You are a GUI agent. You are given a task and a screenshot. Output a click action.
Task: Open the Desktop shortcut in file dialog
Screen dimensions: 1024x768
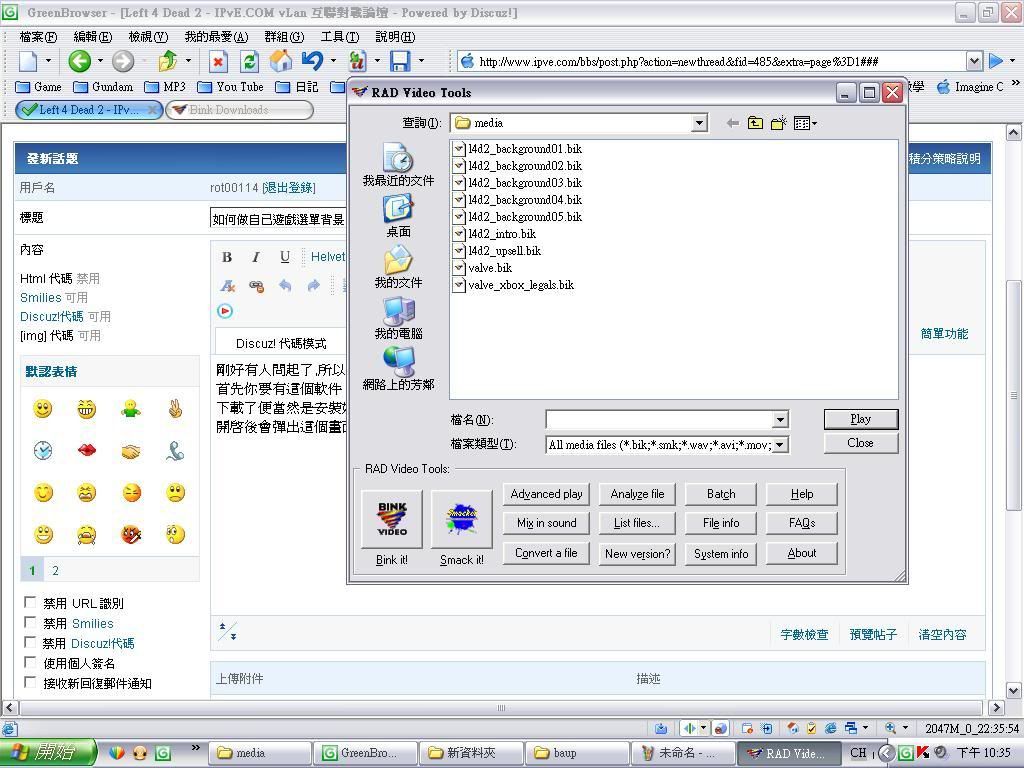(x=398, y=216)
